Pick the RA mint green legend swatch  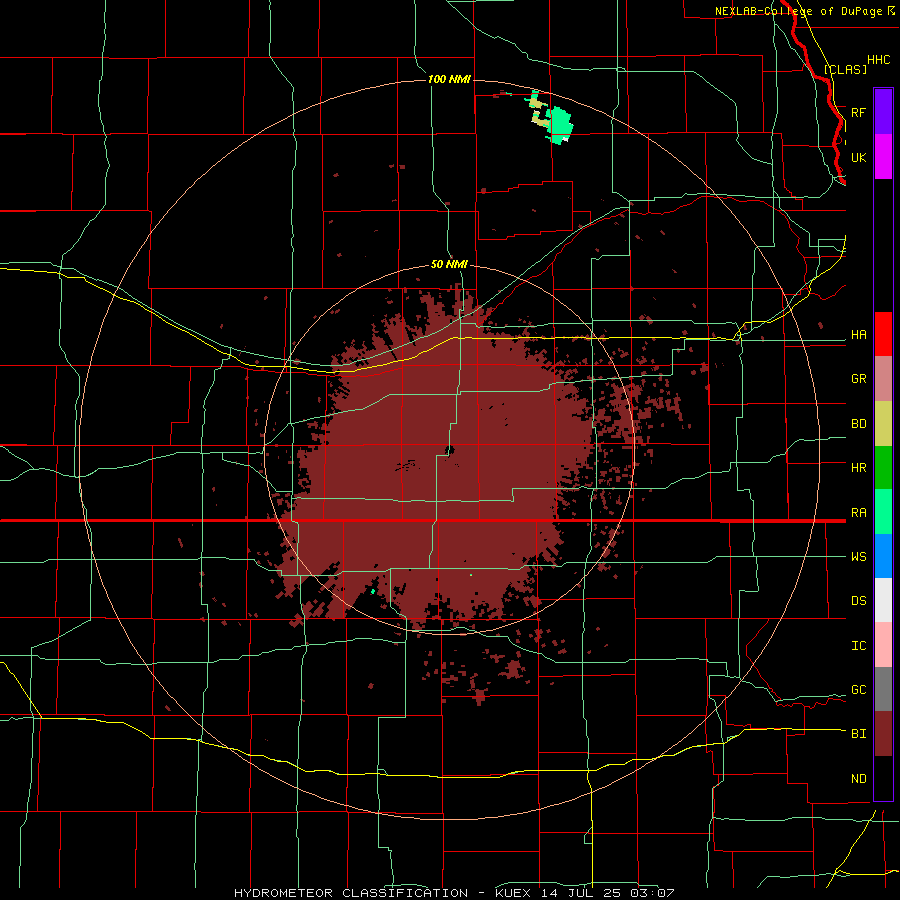(x=883, y=512)
